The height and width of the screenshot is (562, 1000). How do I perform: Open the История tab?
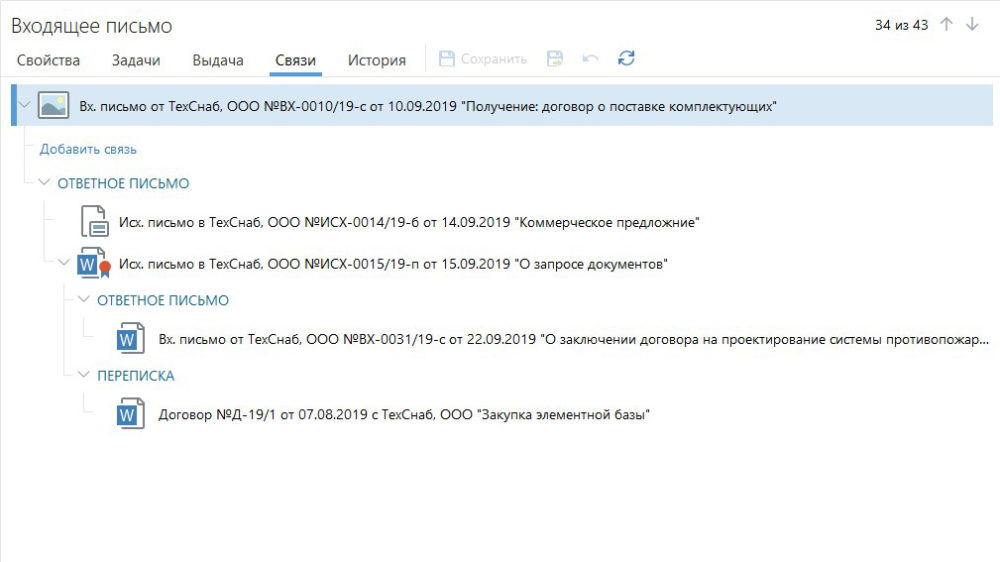[x=376, y=60]
